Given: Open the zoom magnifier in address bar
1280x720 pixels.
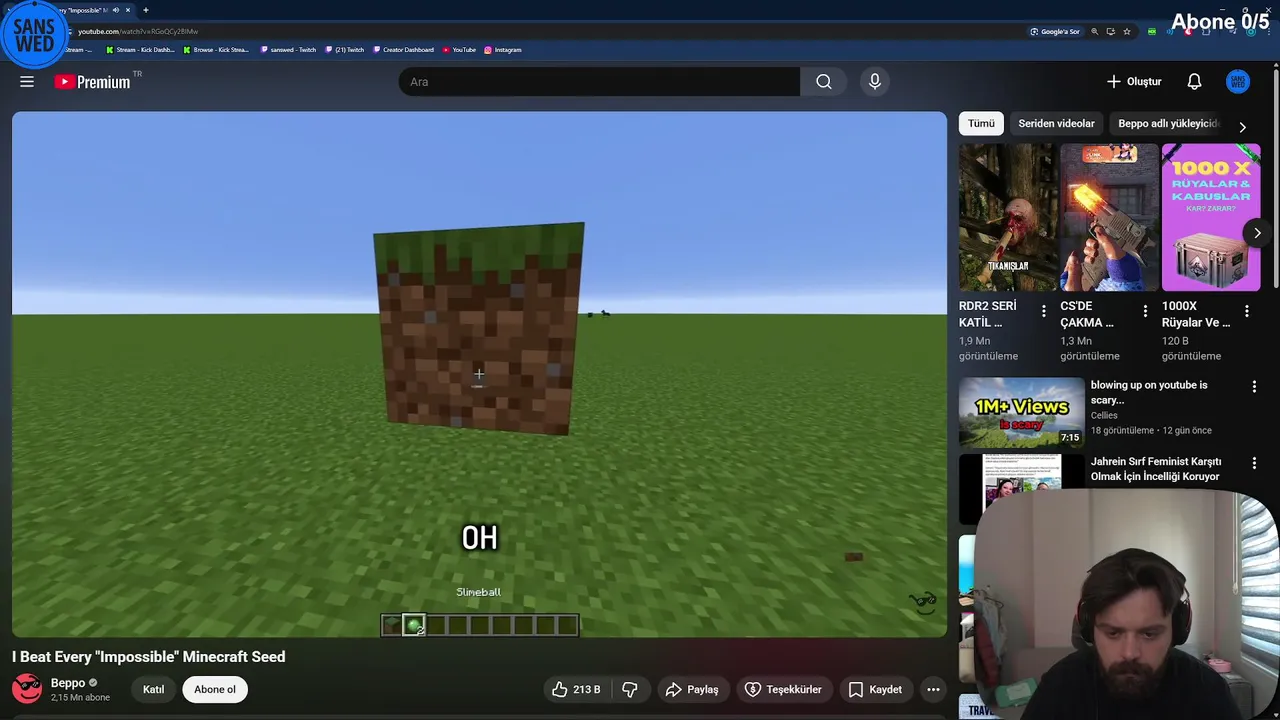Looking at the screenshot, I should pos(1095,32).
